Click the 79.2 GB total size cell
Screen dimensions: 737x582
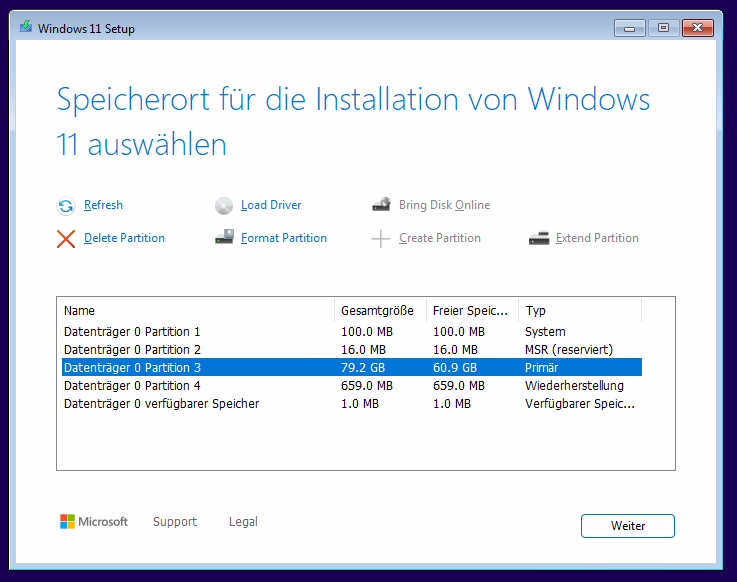[x=363, y=367]
